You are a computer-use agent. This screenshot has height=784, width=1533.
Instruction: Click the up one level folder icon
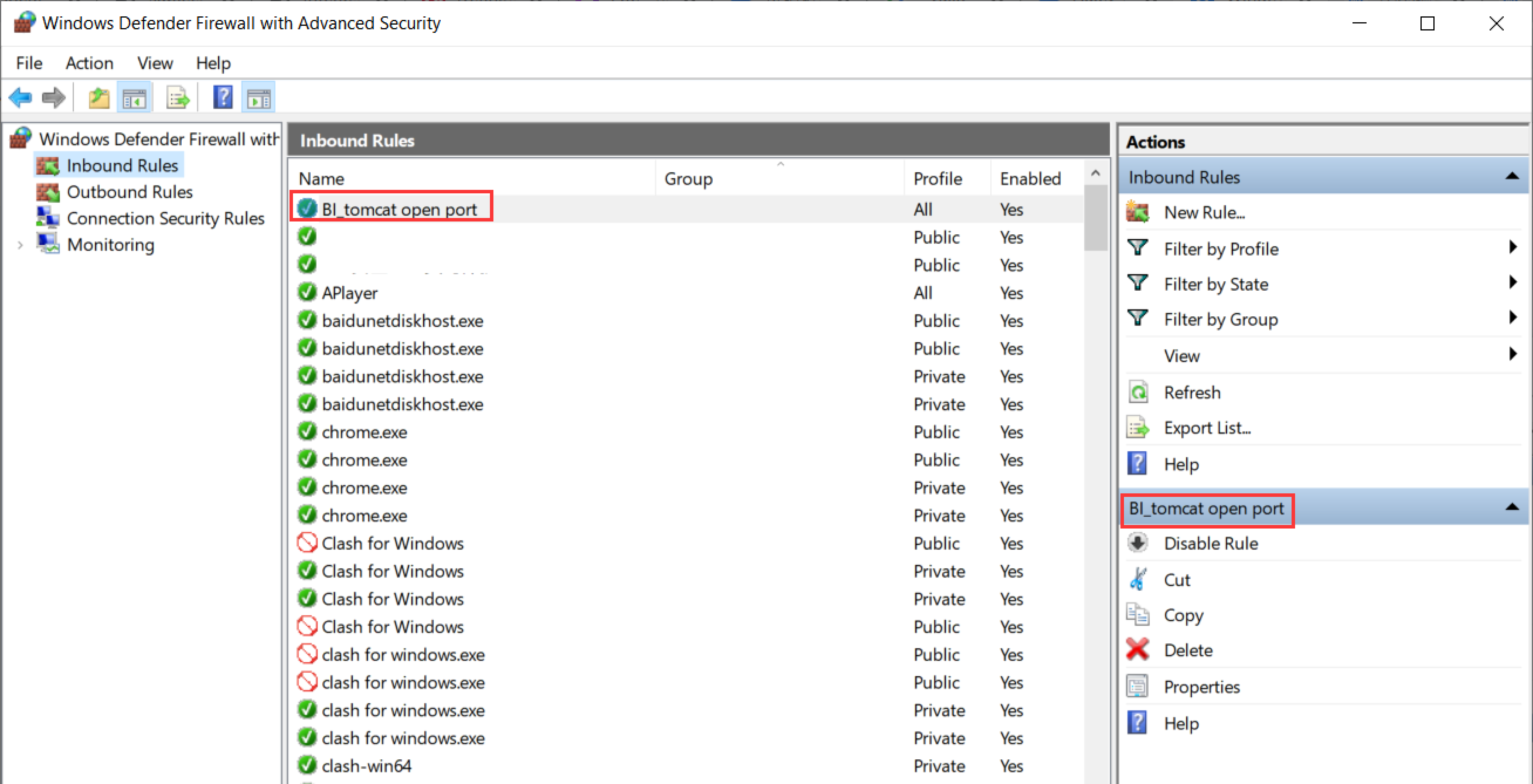click(99, 98)
